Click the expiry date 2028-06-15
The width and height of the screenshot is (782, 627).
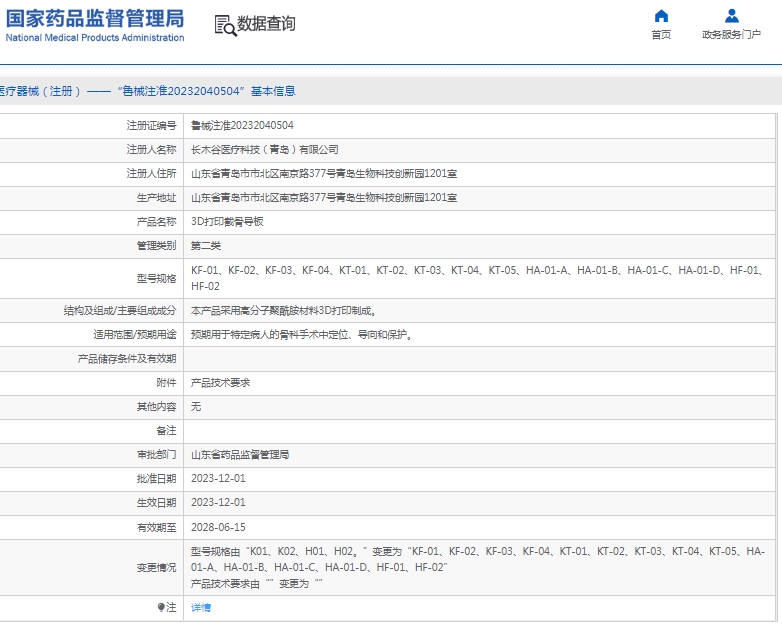[218, 527]
